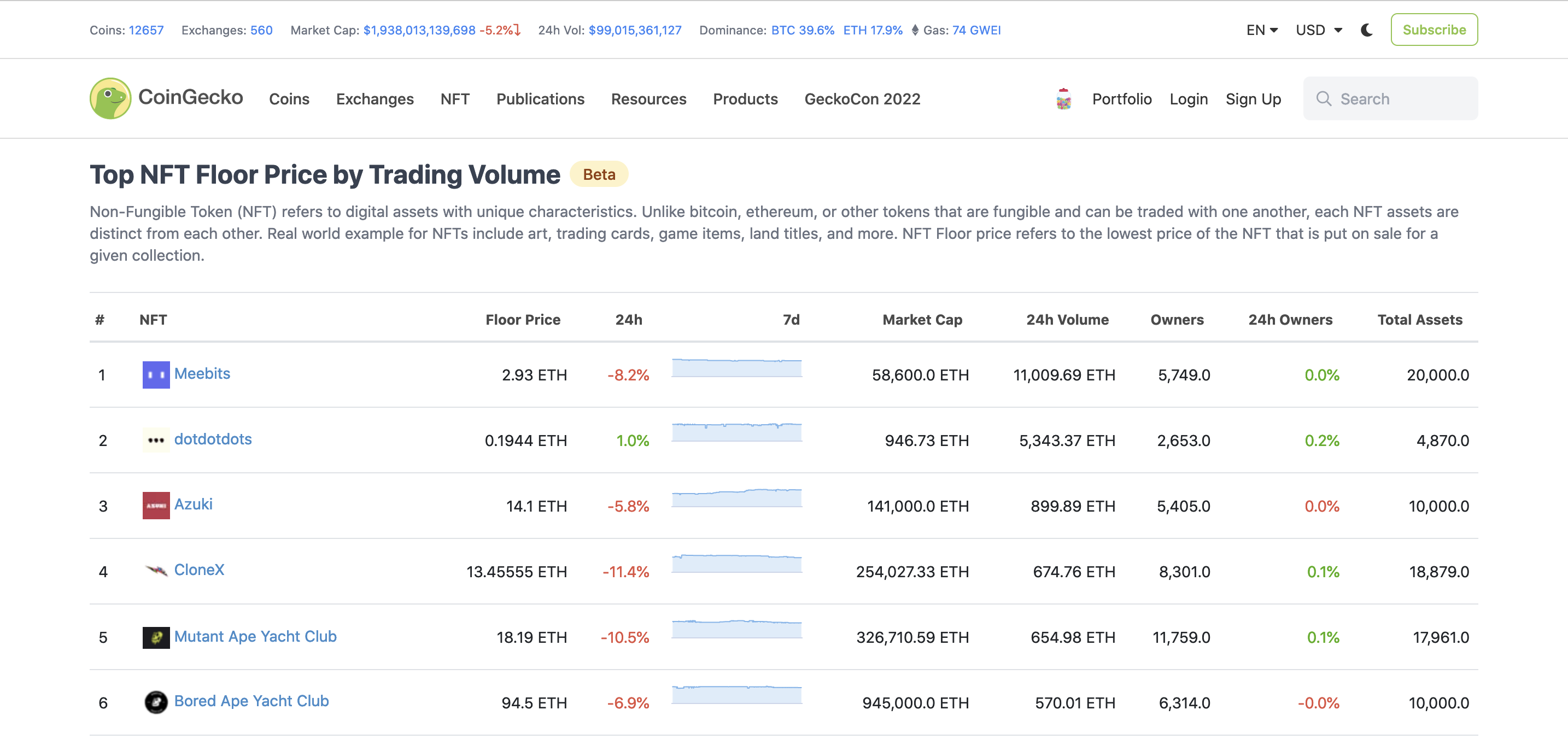
Task: Open the NFT menu item
Action: pos(455,98)
